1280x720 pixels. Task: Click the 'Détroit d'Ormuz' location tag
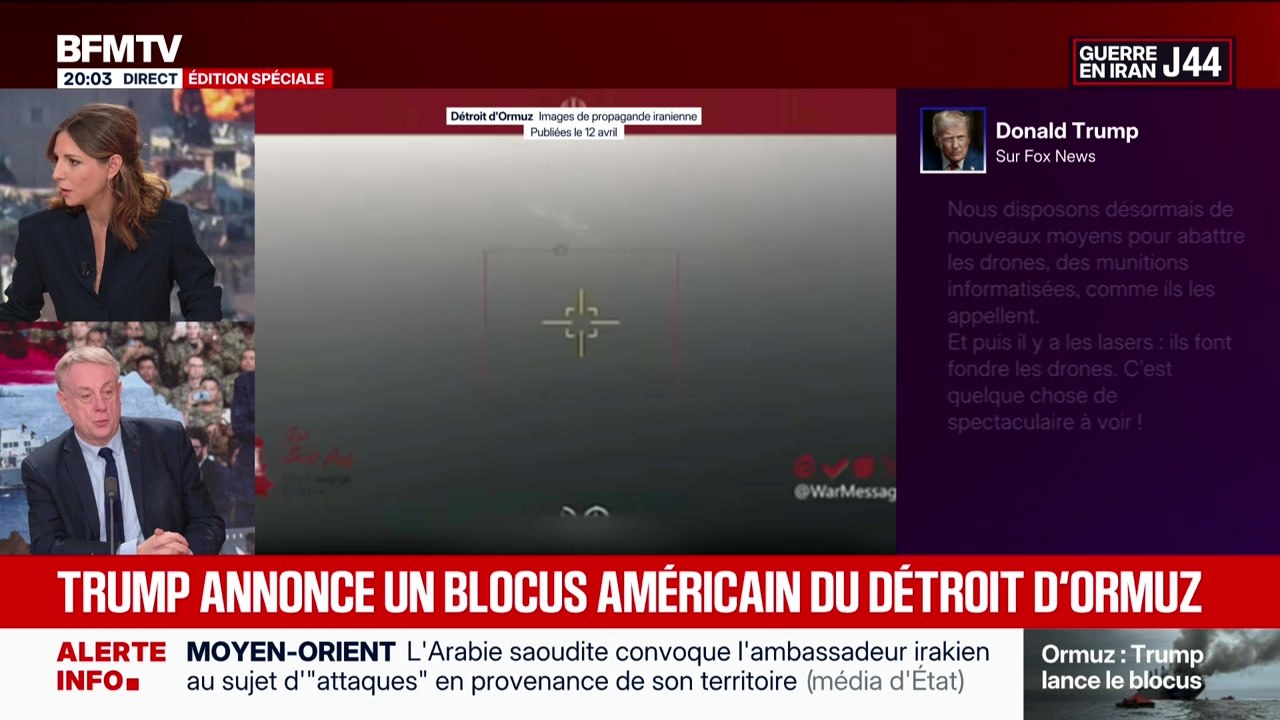point(491,117)
